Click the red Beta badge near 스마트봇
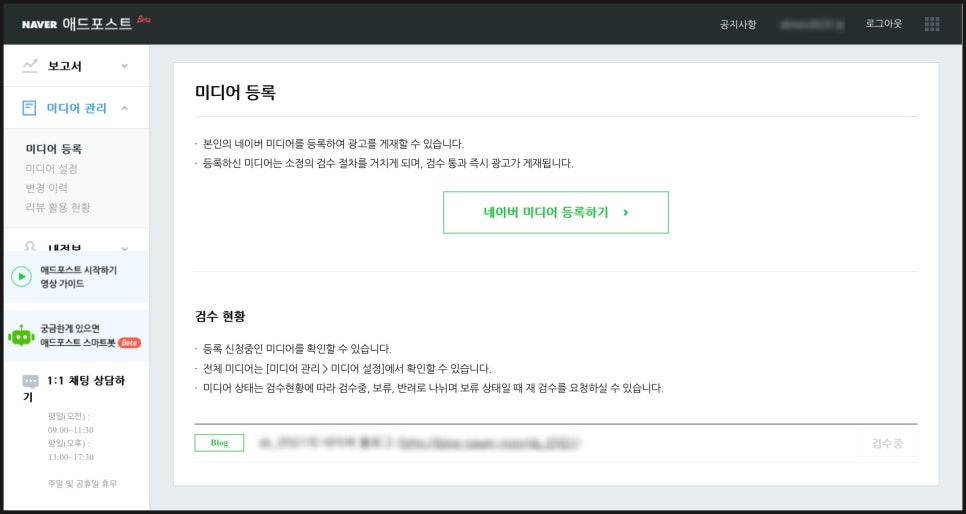This screenshot has height=514, width=966. pyautogui.click(x=129, y=343)
